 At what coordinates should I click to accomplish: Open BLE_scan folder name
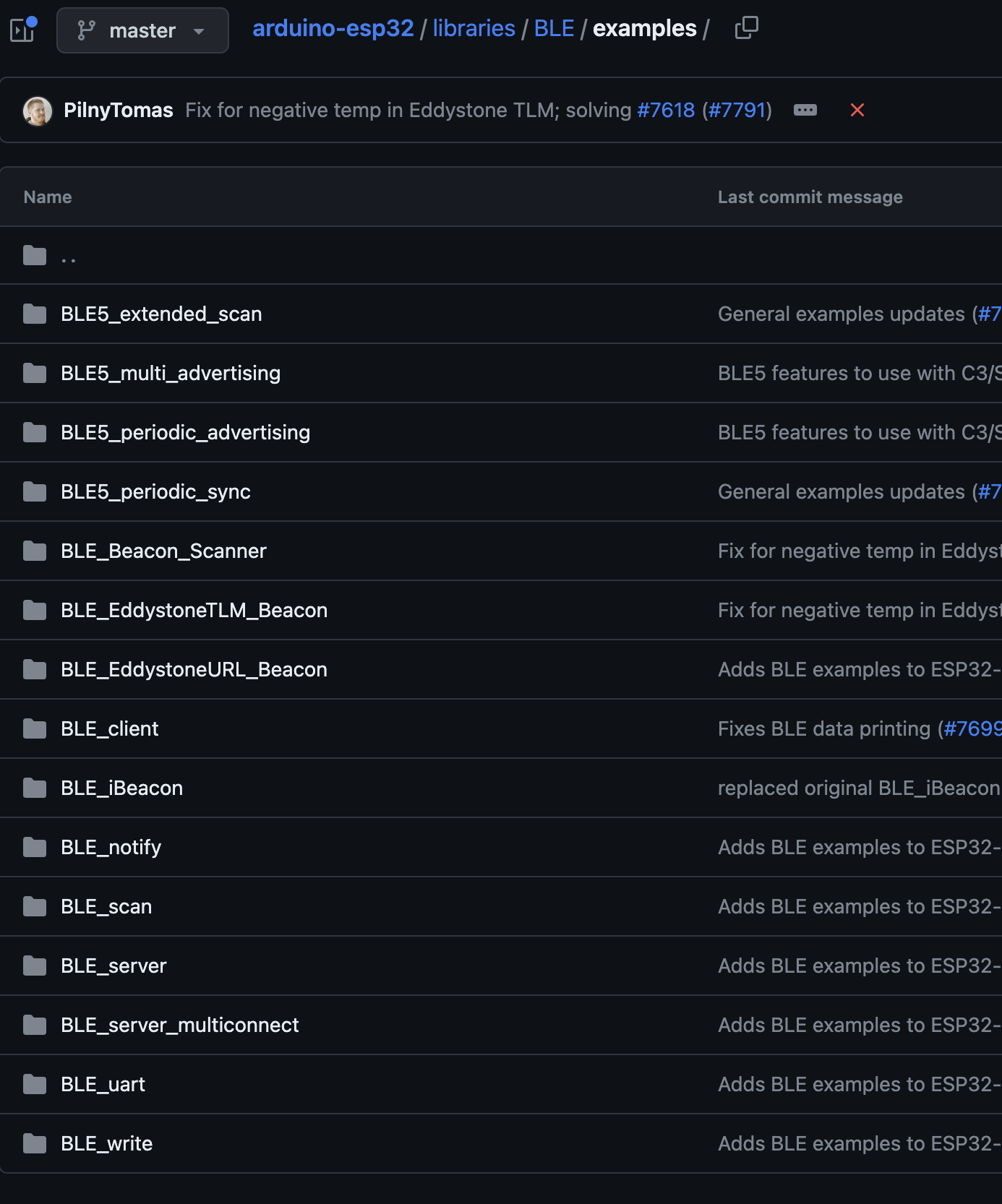(106, 906)
